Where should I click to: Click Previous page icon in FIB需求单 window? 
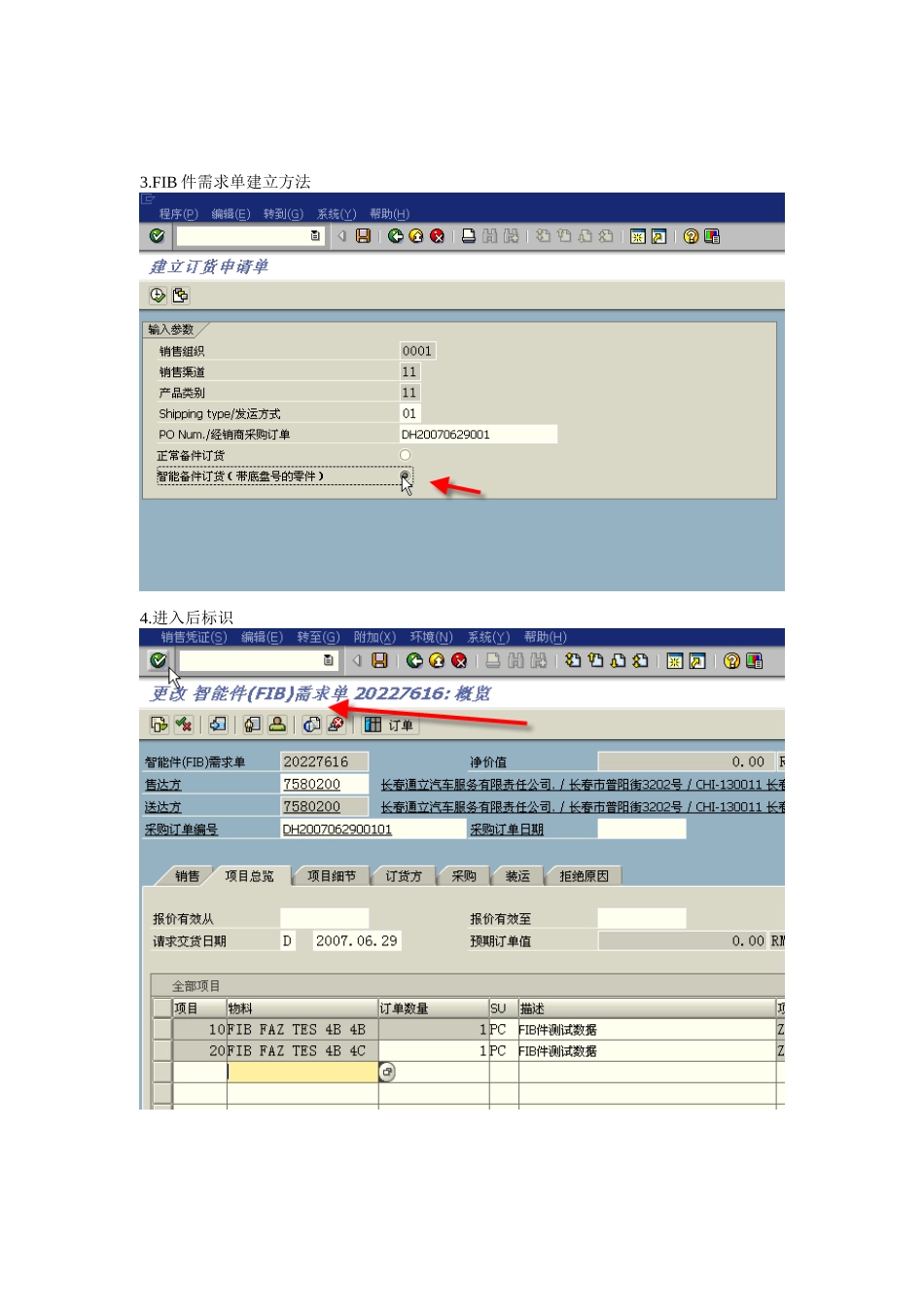(x=595, y=660)
